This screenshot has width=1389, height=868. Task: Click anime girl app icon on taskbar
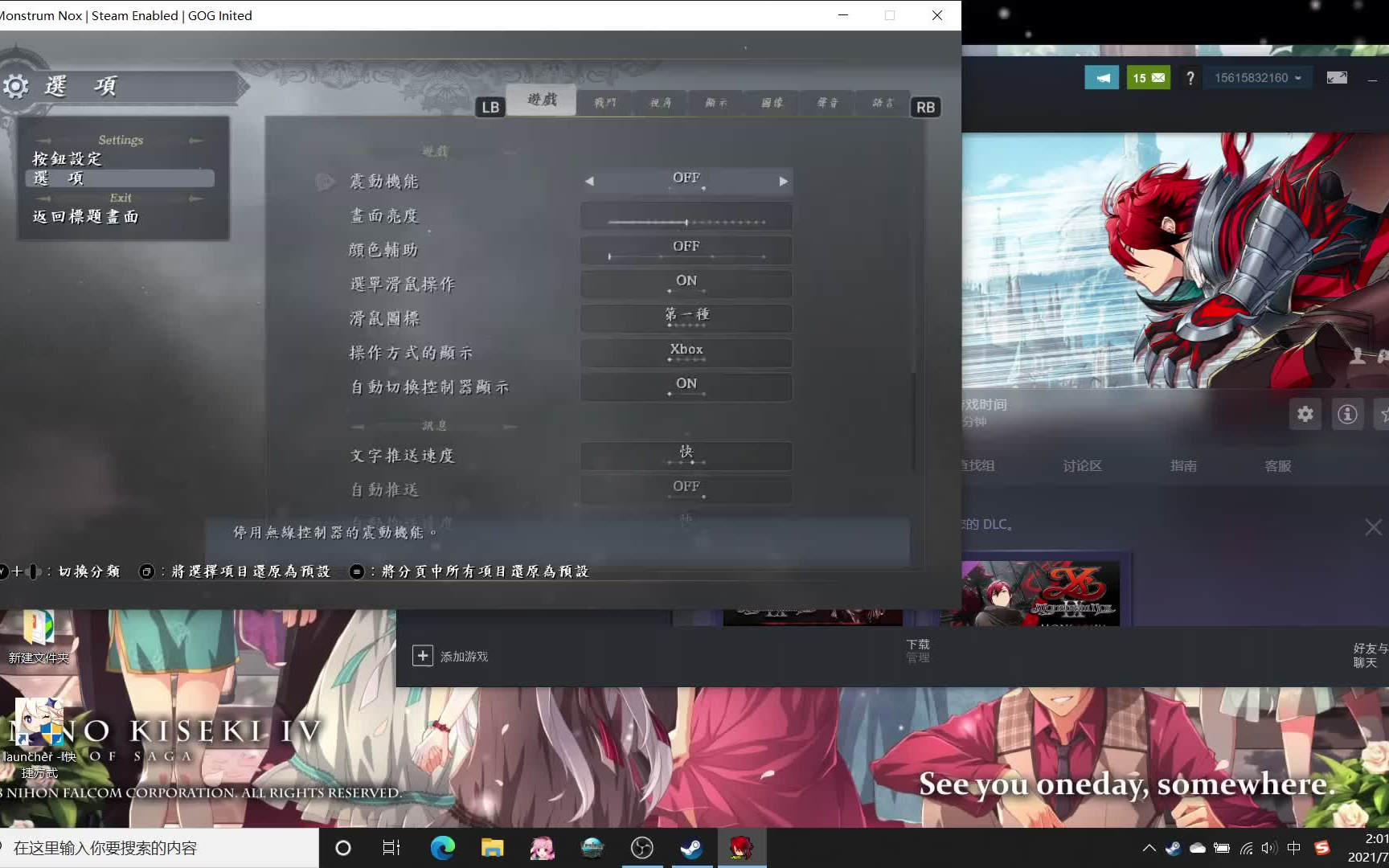(542, 848)
